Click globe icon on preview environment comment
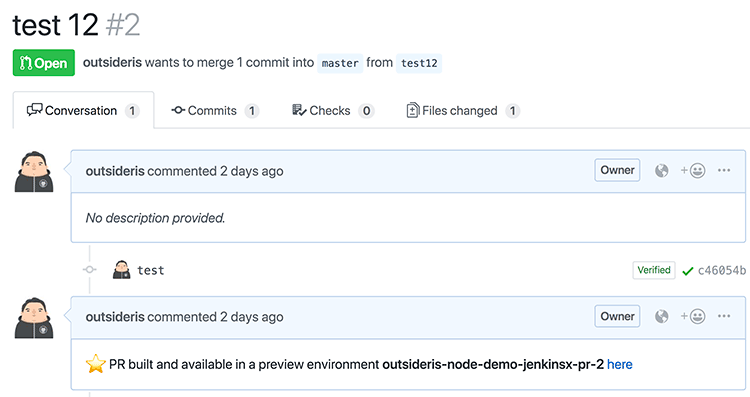 662,317
